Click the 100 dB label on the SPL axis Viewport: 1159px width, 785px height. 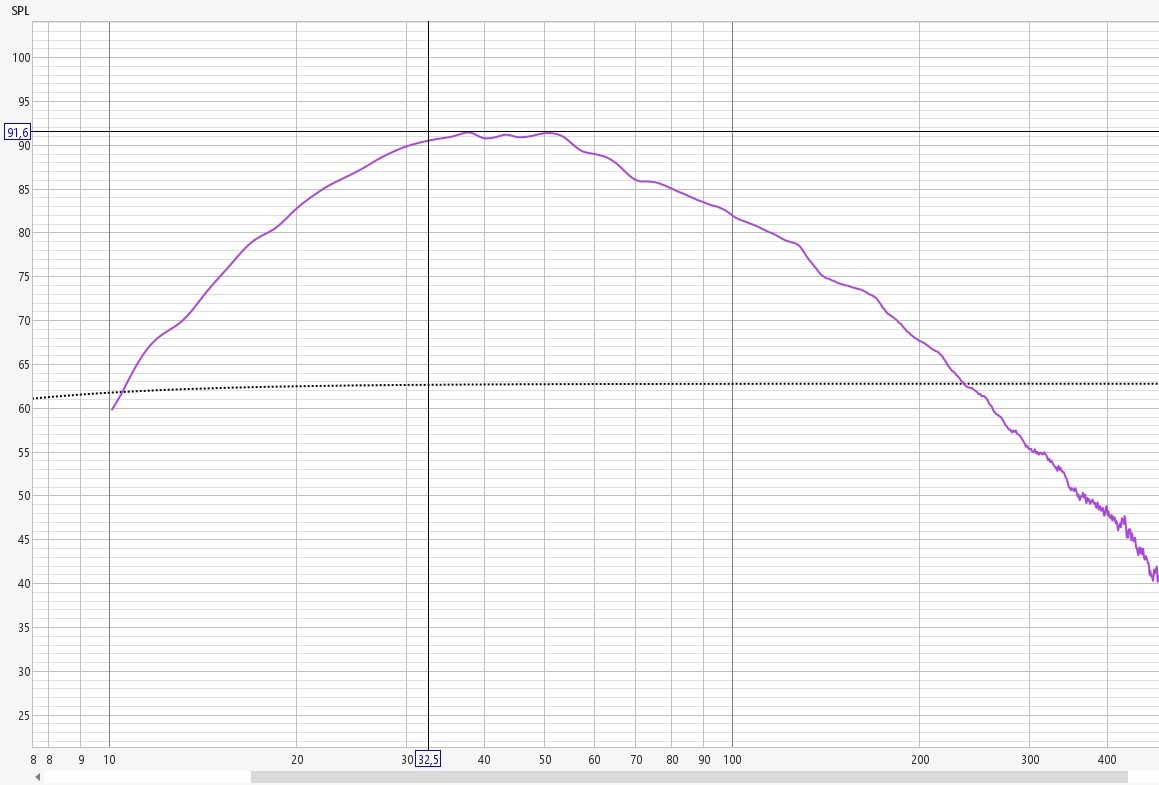coord(18,58)
